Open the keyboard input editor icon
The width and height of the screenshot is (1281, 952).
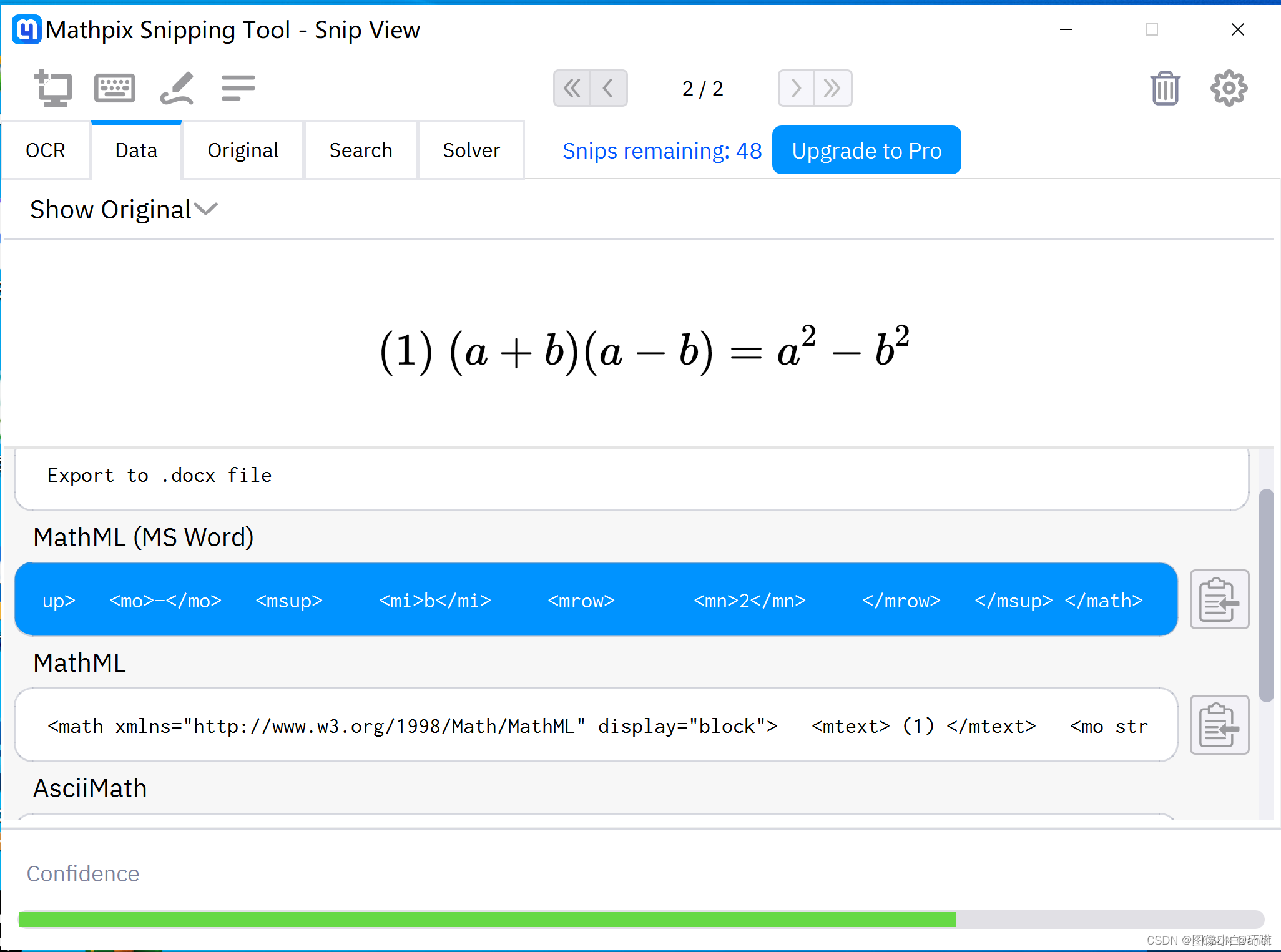[x=115, y=88]
